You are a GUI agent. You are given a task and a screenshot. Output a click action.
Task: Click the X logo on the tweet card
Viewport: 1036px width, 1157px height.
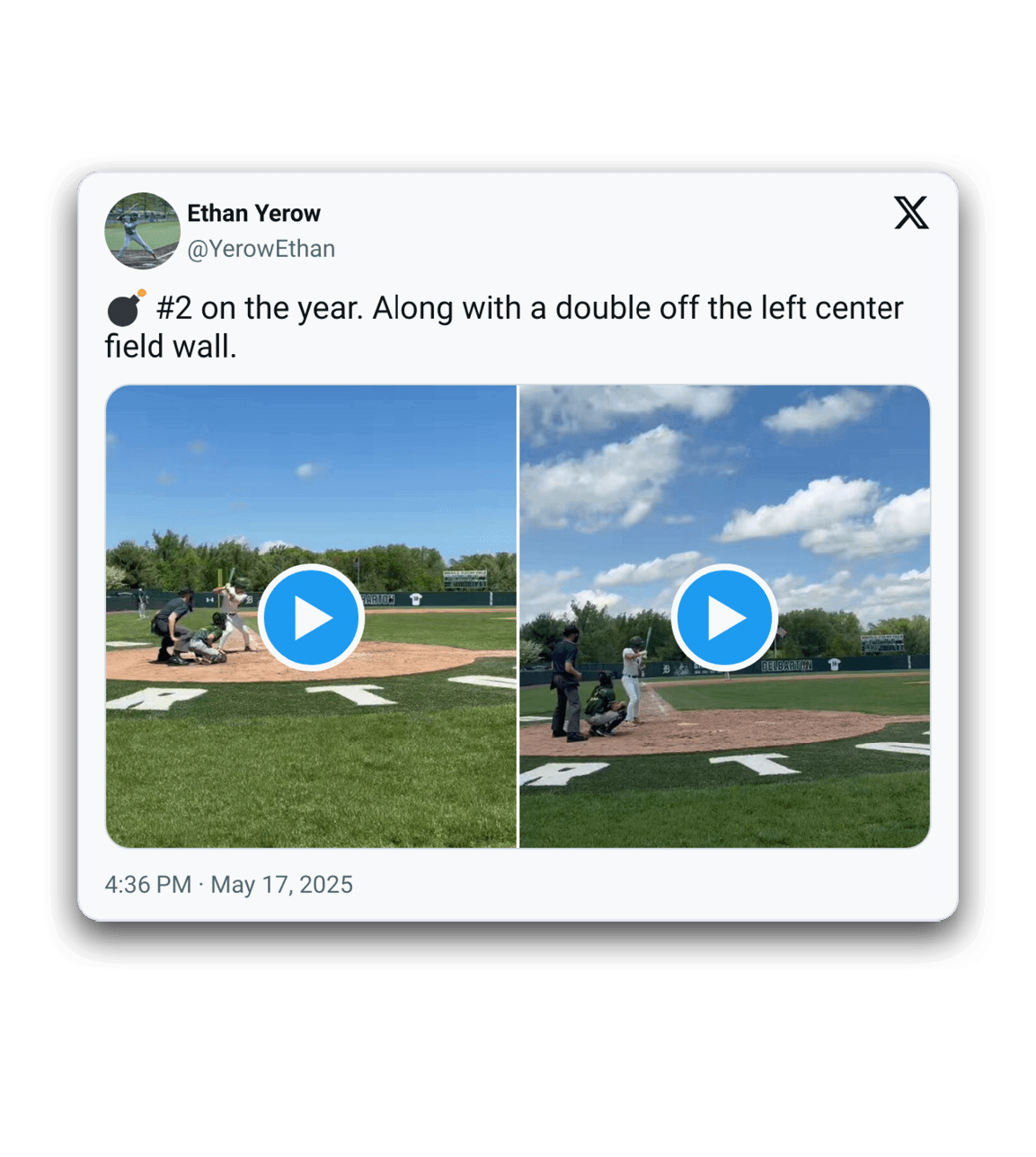[911, 213]
